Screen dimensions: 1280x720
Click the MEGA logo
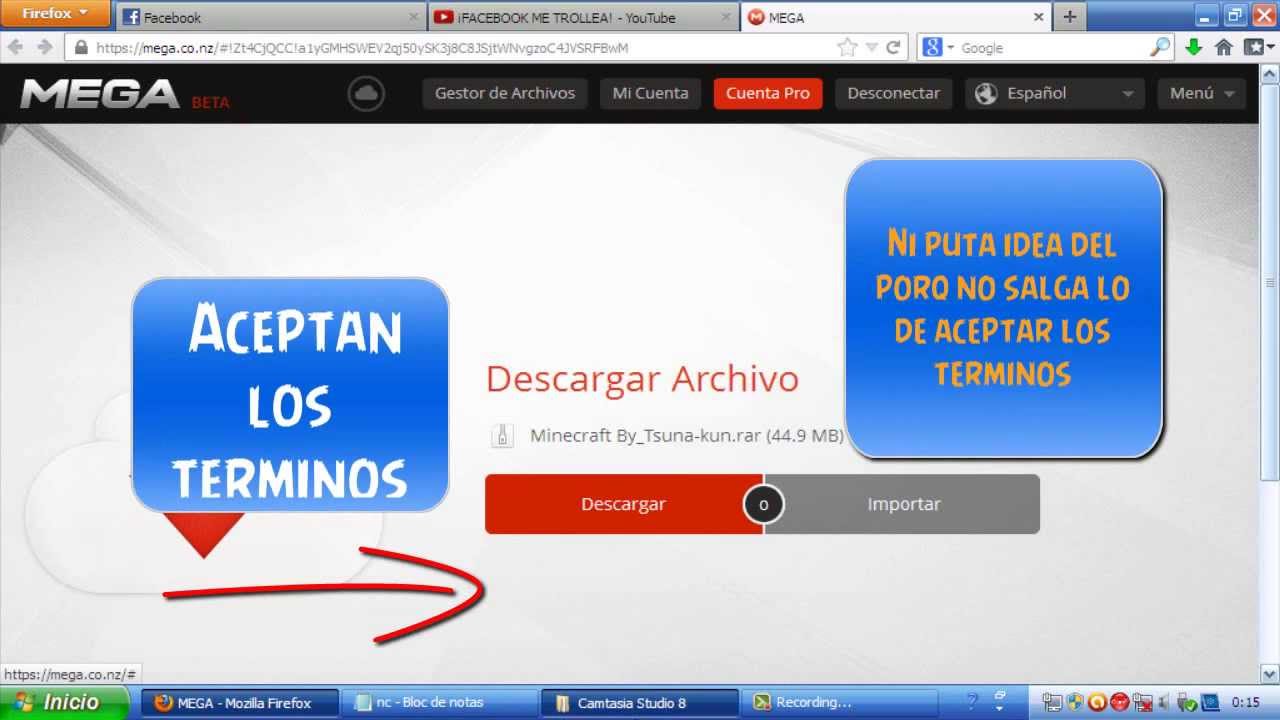(99, 94)
